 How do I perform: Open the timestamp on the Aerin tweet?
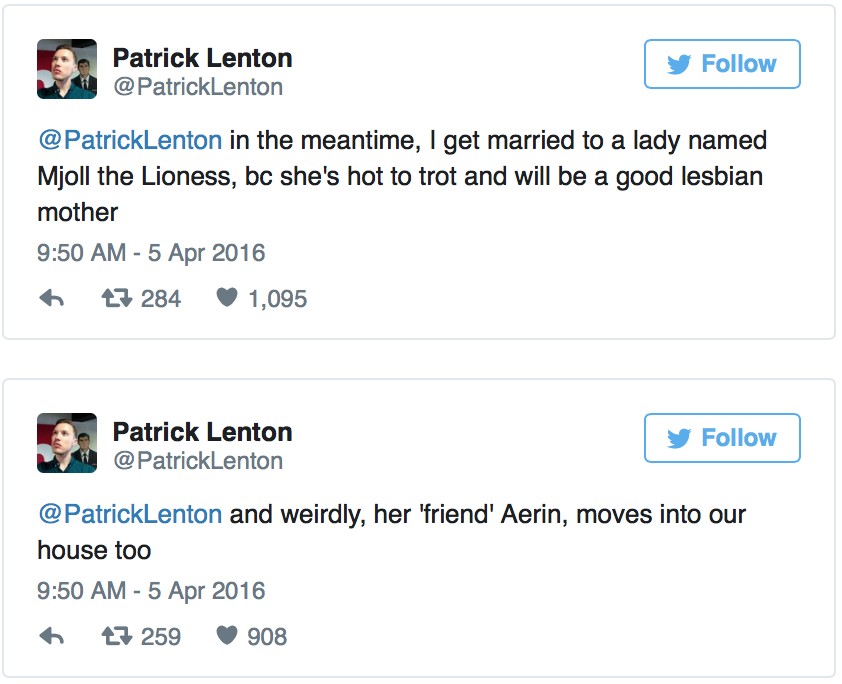tap(151, 590)
